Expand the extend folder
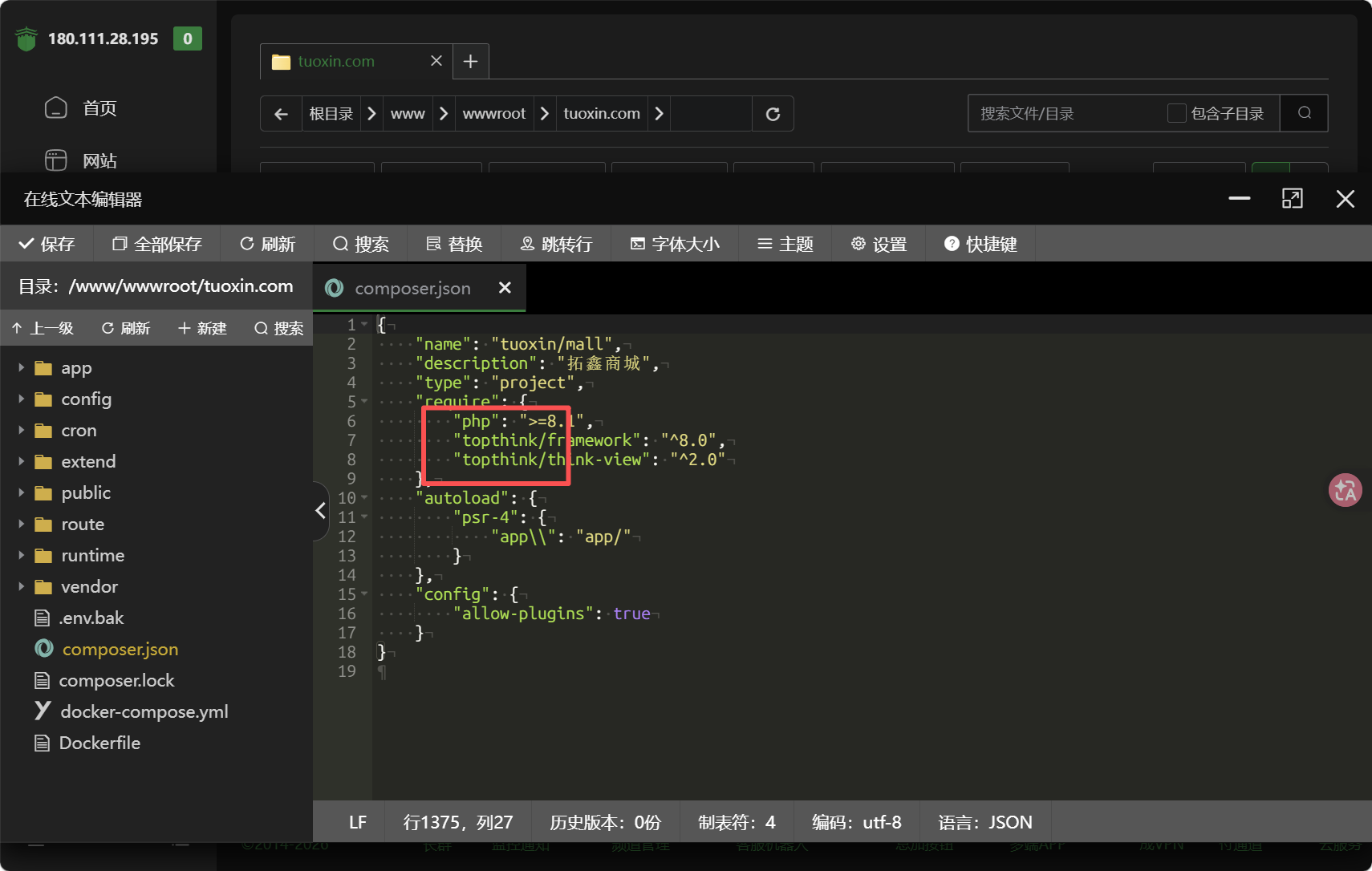The image size is (1372, 871). tap(22, 462)
